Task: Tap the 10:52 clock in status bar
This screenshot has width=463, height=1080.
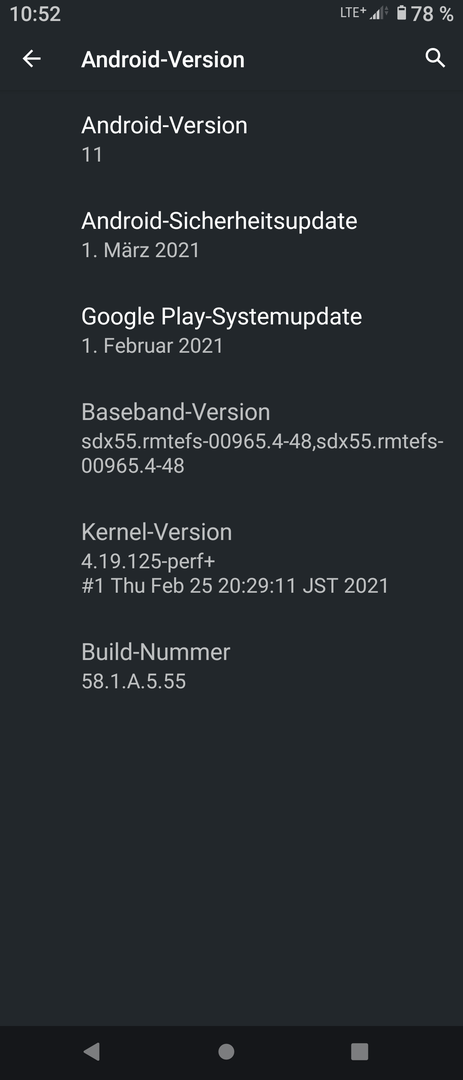Action: pyautogui.click(x=35, y=14)
